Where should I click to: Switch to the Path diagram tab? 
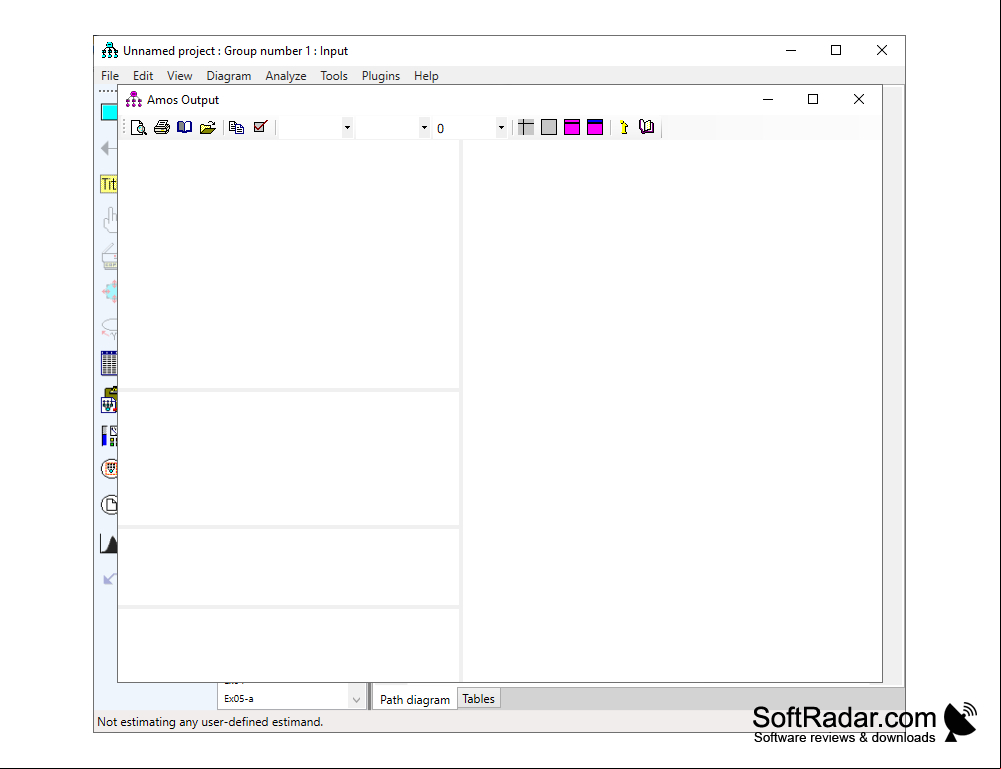415,699
